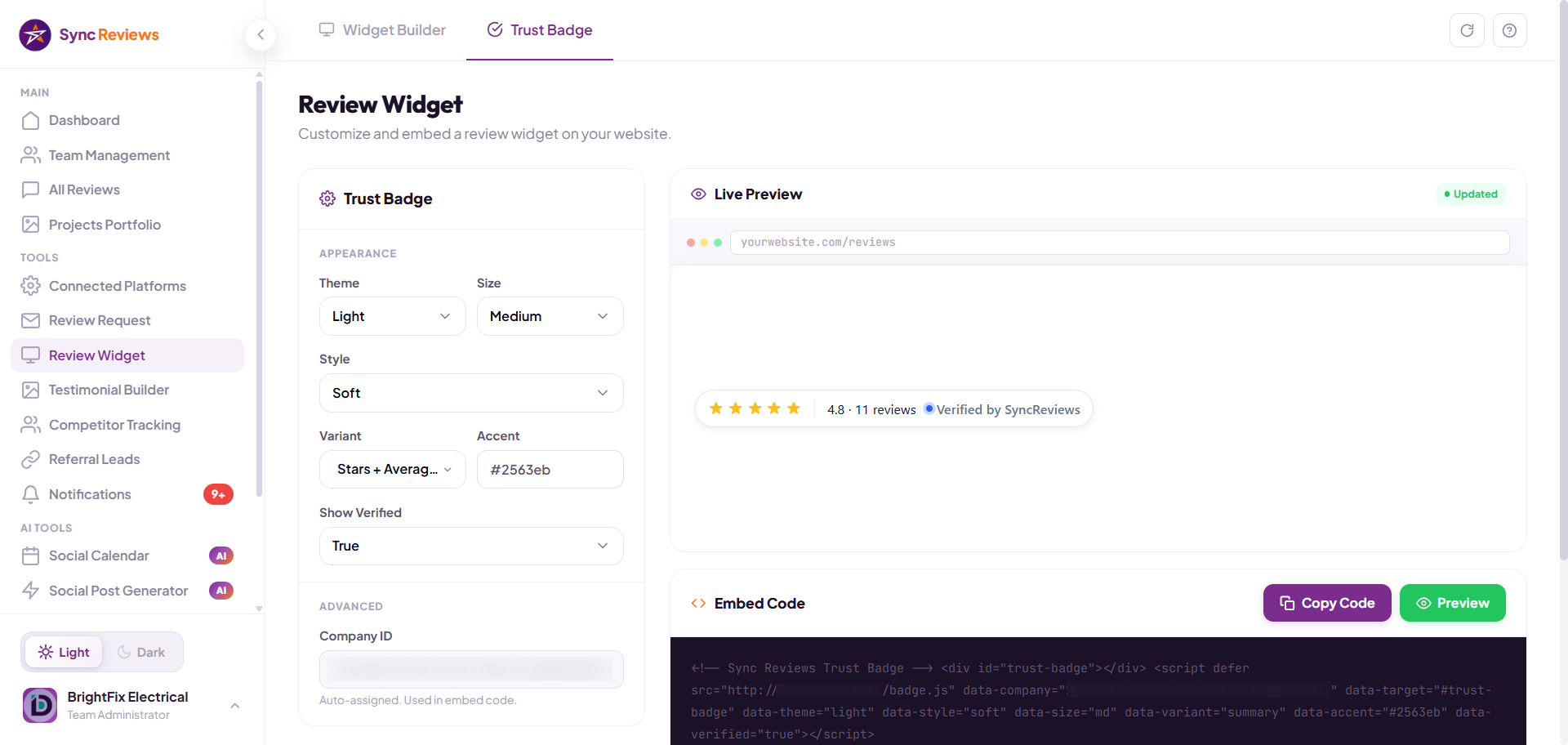Click the AI badge next to Social Calendar
Image resolution: width=1568 pixels, height=745 pixels.
(221, 555)
